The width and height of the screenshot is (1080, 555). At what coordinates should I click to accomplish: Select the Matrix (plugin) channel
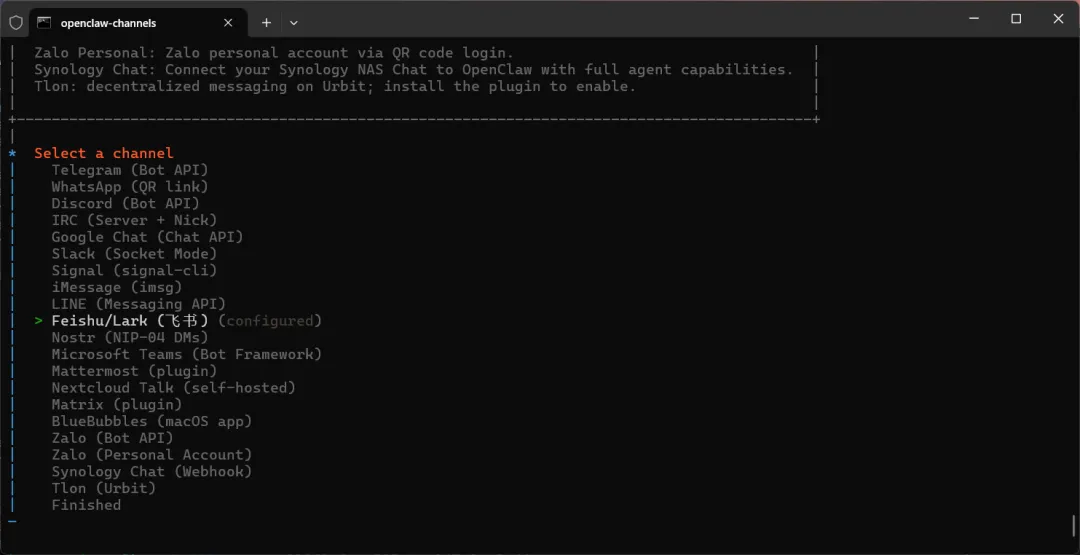point(117,405)
